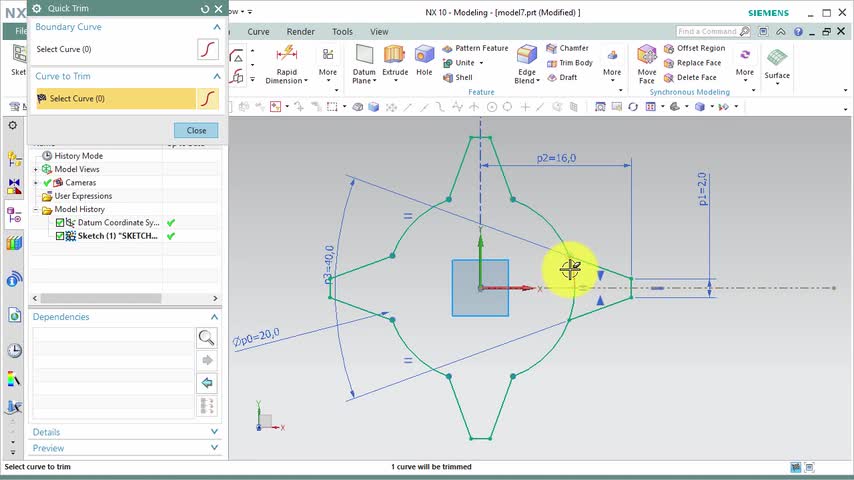
Task: Click the Move Face icon
Action: pyautogui.click(x=646, y=55)
